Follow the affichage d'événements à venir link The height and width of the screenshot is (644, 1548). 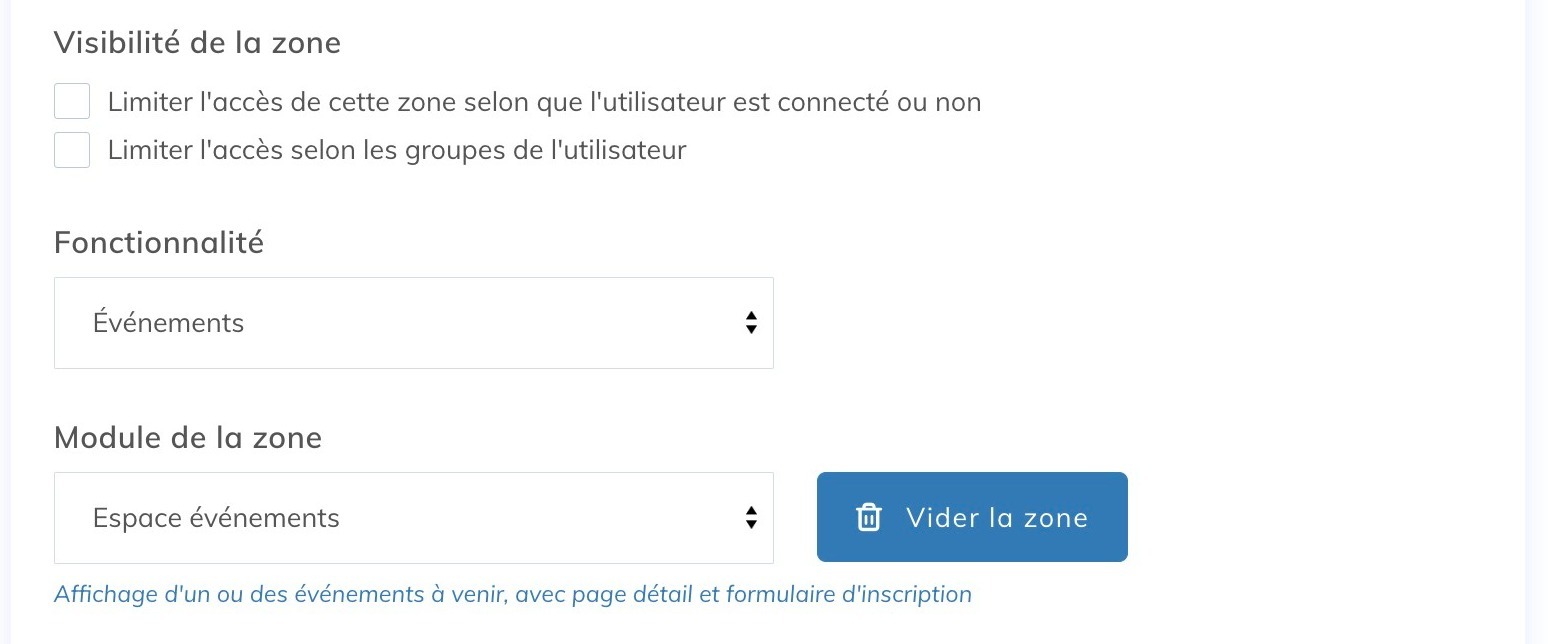click(512, 593)
